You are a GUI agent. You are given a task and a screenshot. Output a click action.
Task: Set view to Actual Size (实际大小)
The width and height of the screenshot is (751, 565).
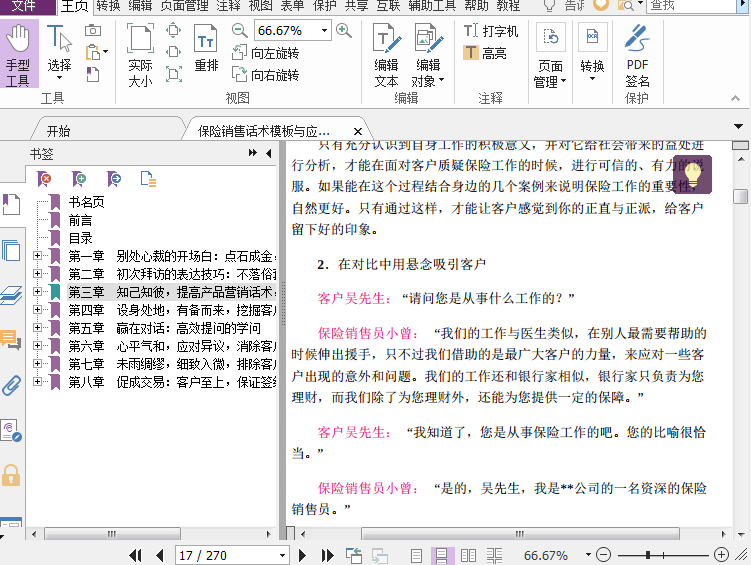click(140, 55)
